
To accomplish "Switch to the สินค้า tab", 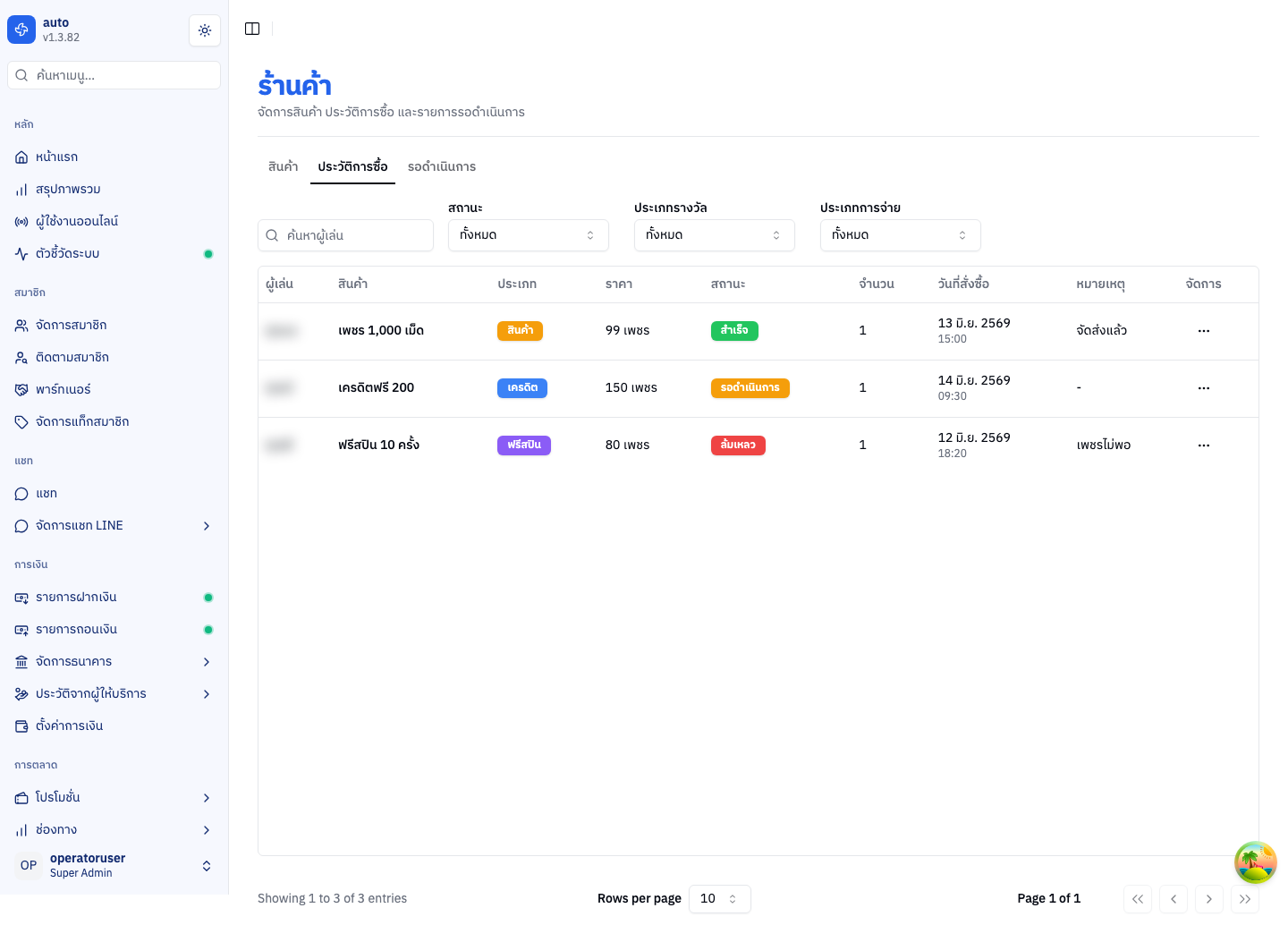I will (x=284, y=166).
